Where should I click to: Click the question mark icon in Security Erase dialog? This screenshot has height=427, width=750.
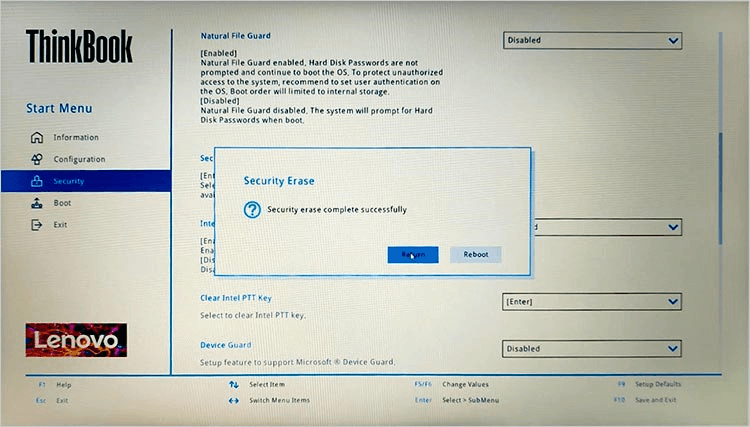click(252, 209)
